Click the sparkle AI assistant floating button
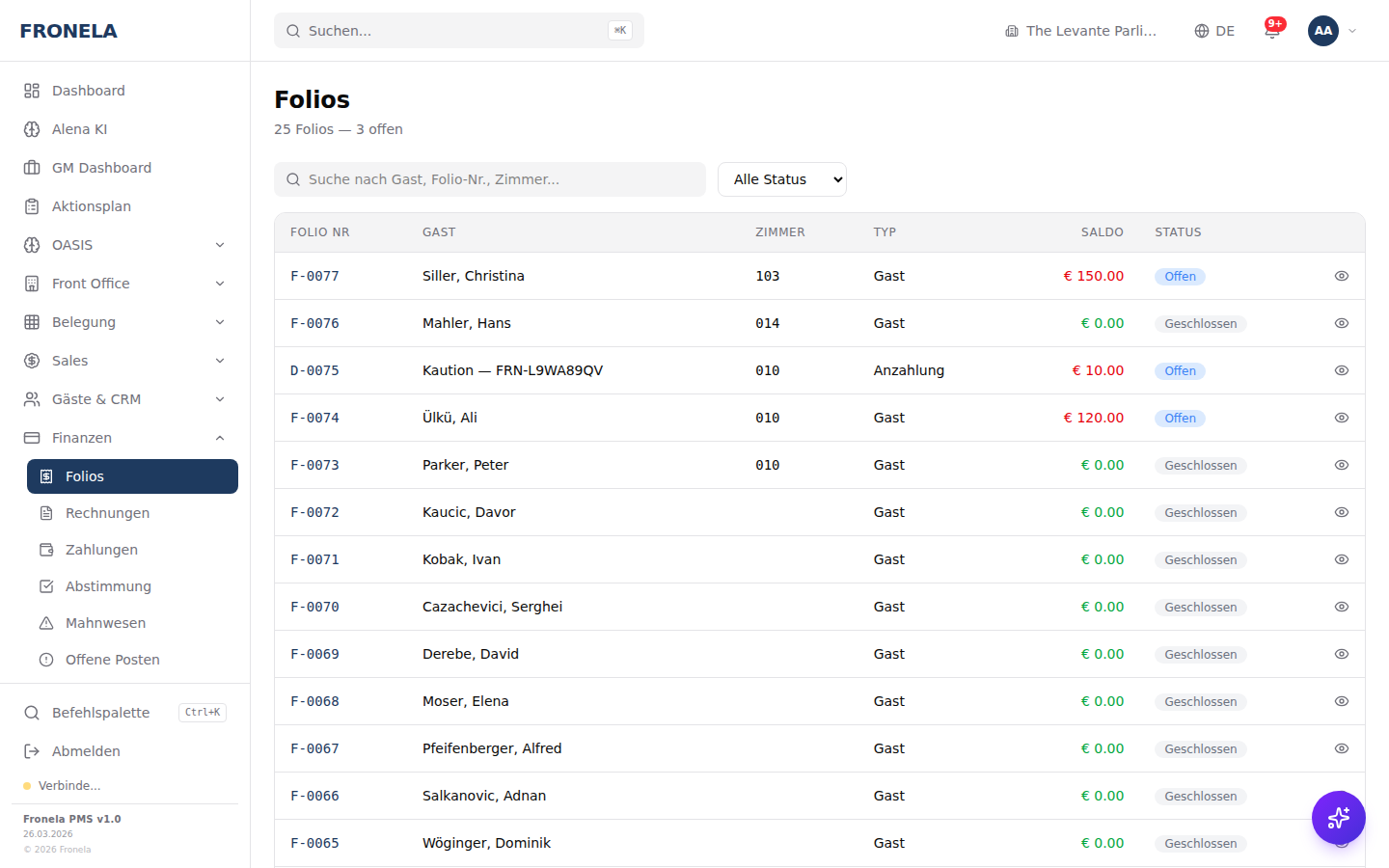The image size is (1389, 868). tap(1338, 818)
